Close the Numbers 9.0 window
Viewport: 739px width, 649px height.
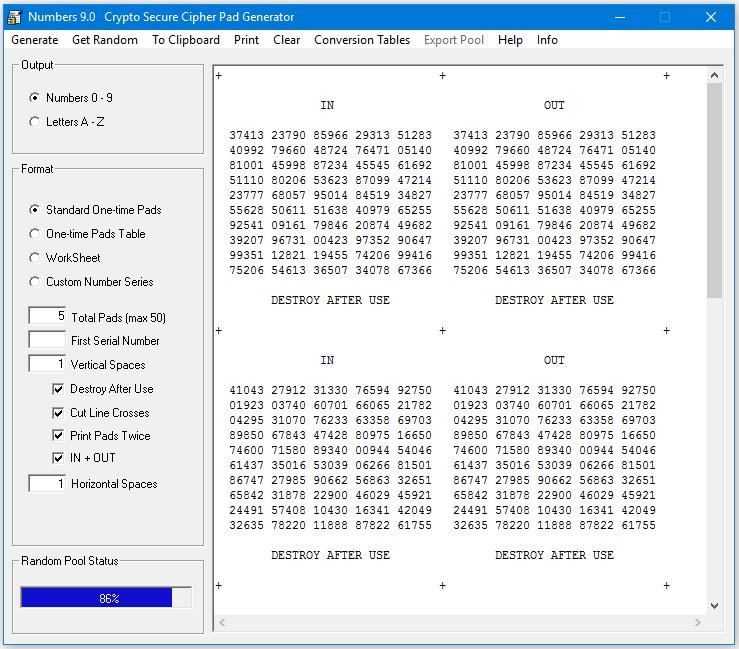pyautogui.click(x=711, y=17)
